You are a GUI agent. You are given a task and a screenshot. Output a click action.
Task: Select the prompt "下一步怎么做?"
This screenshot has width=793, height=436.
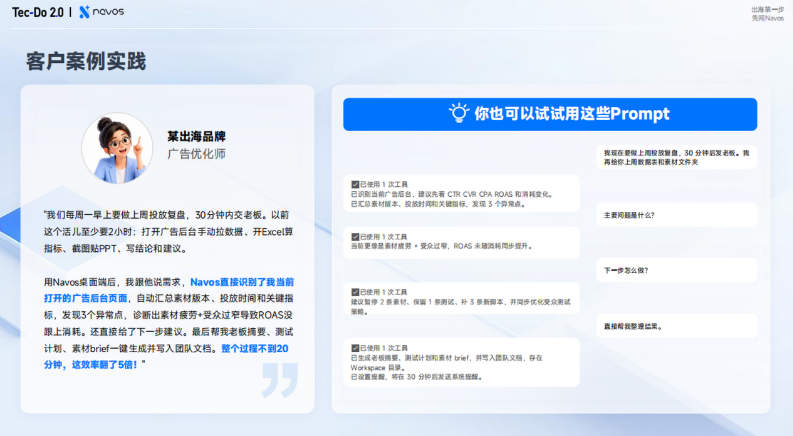[677, 270]
